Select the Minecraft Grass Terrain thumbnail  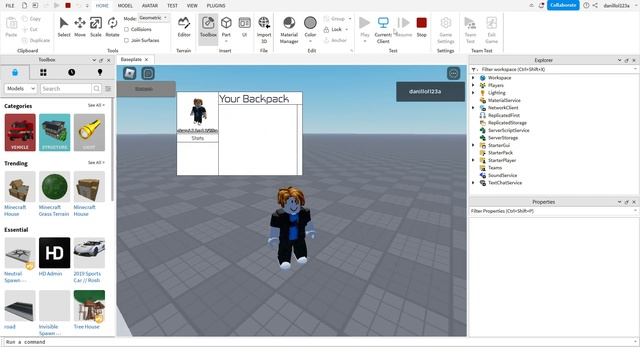pos(55,187)
